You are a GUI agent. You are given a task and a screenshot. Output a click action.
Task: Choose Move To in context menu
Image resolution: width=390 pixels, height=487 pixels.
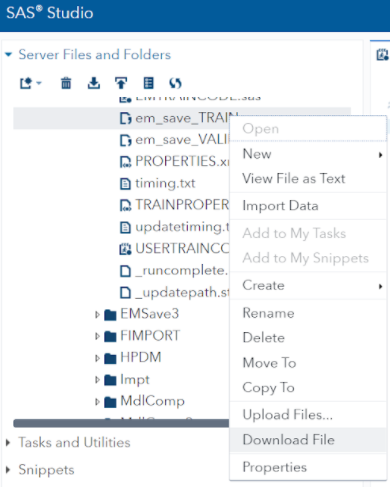308,363
